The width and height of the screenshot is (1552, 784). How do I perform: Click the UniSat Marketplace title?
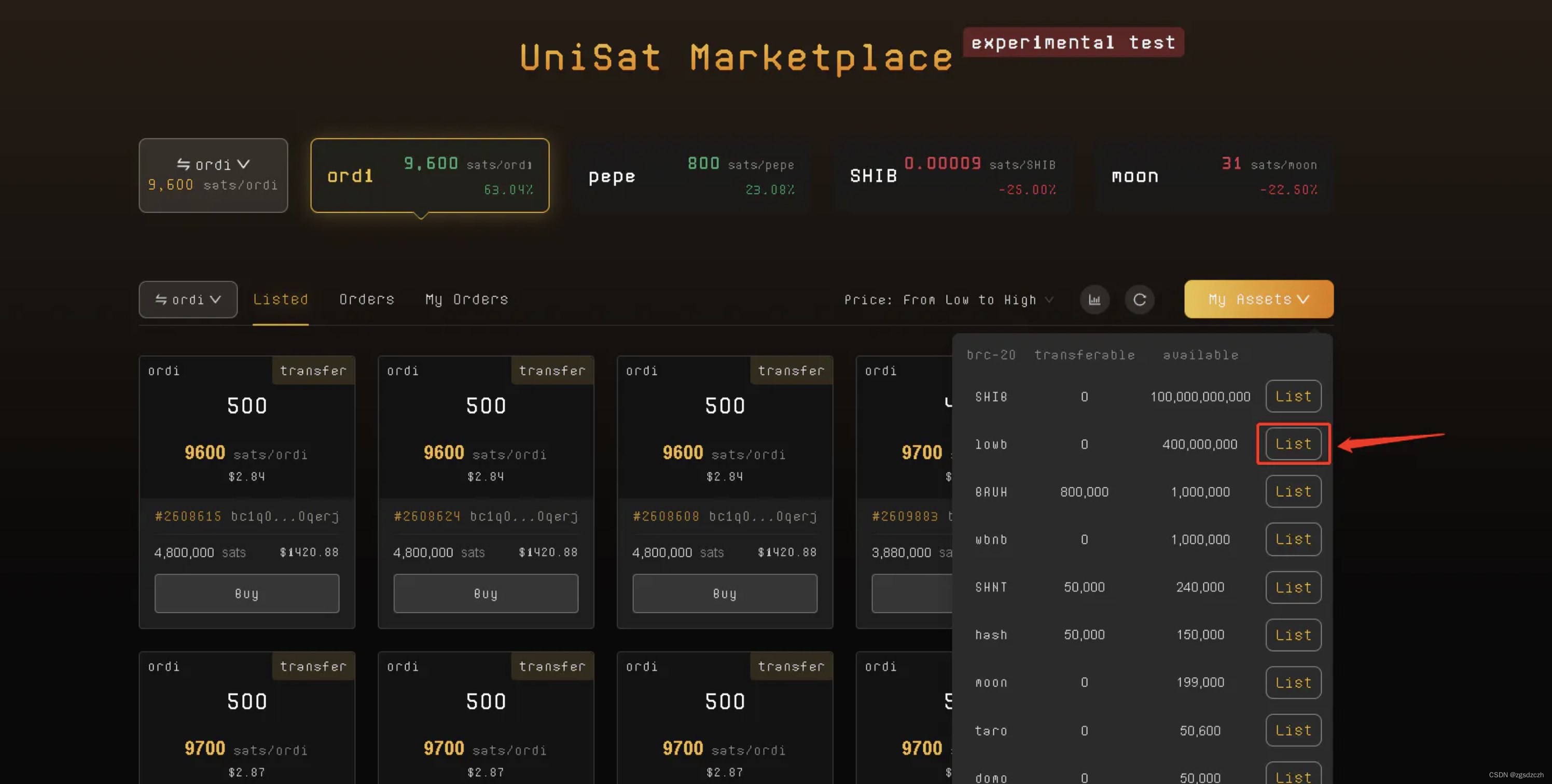coord(736,58)
